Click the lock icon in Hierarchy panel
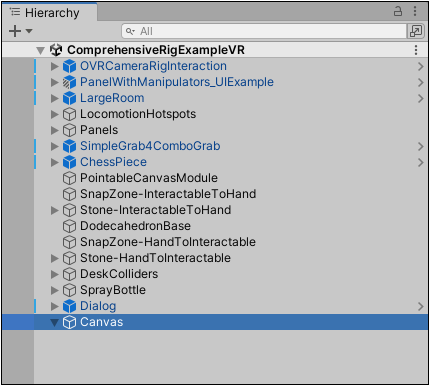The width and height of the screenshot is (430, 386). 398,11
